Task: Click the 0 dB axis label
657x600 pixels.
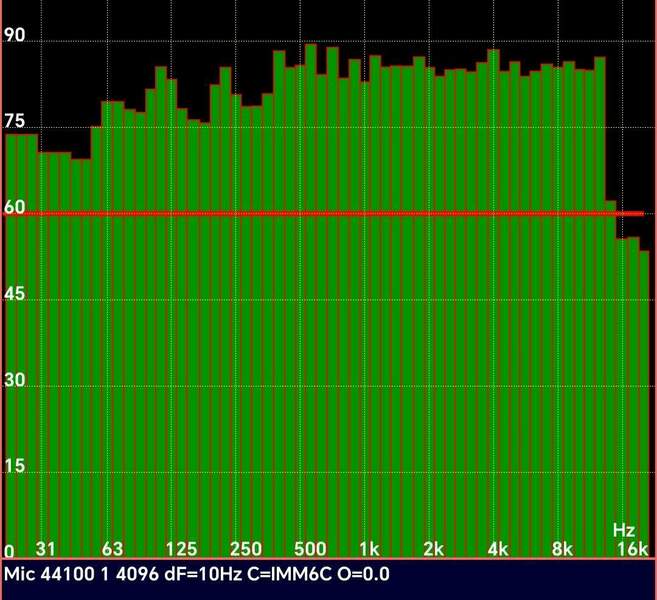Action: (9, 552)
